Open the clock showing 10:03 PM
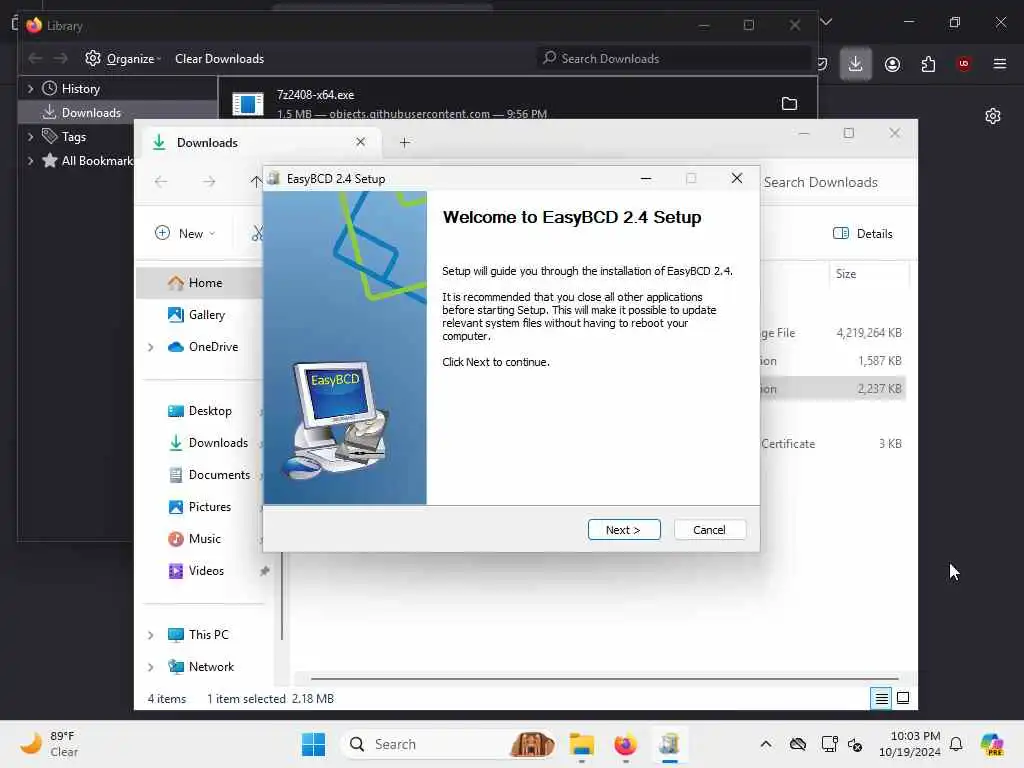 pos(909,744)
